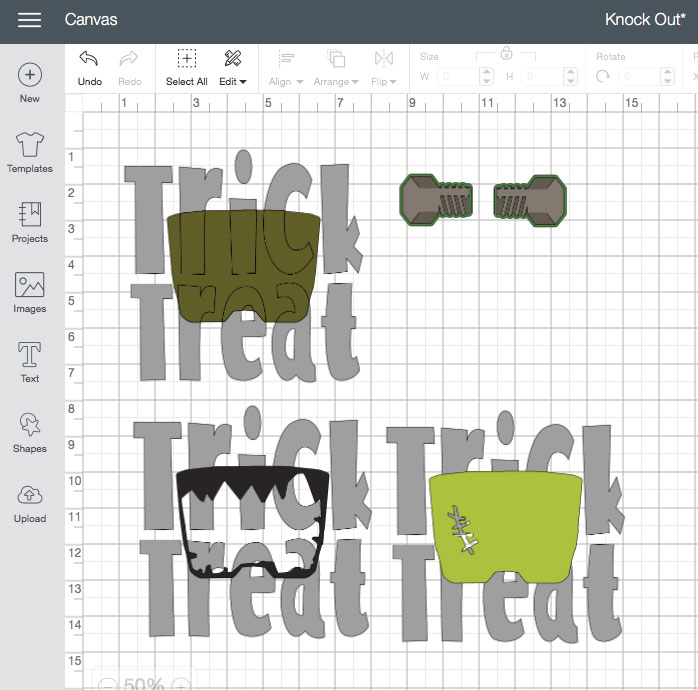
Task: Click the Rotate circular arrow icon
Action: coord(603,77)
